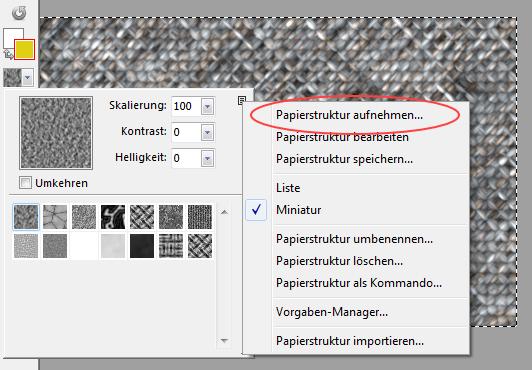532x370 pixels.
Task: Select the last bottom-row diagonal weave thumbnail
Action: [x=200, y=246]
